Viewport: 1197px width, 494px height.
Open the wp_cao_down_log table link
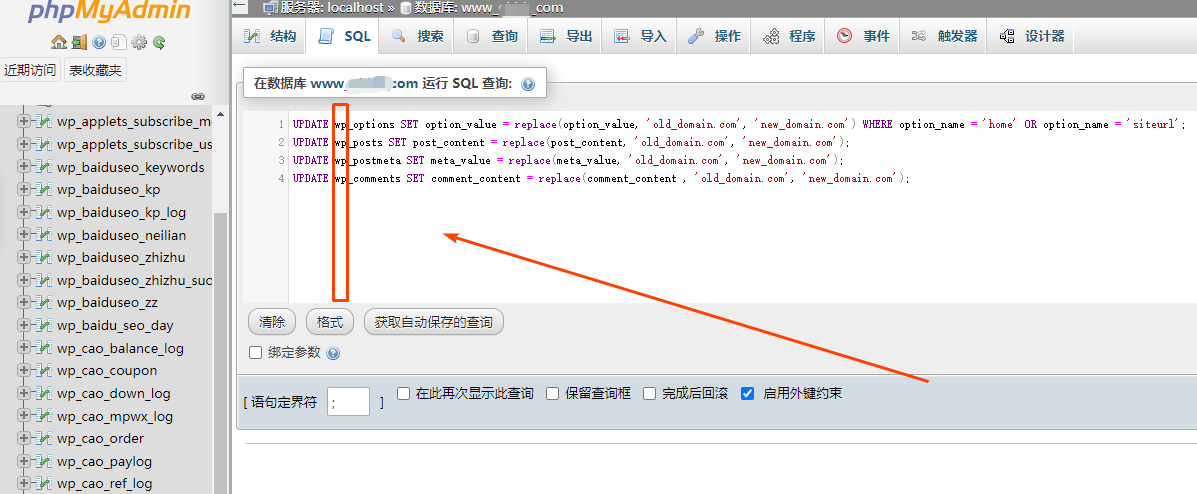pos(114,393)
